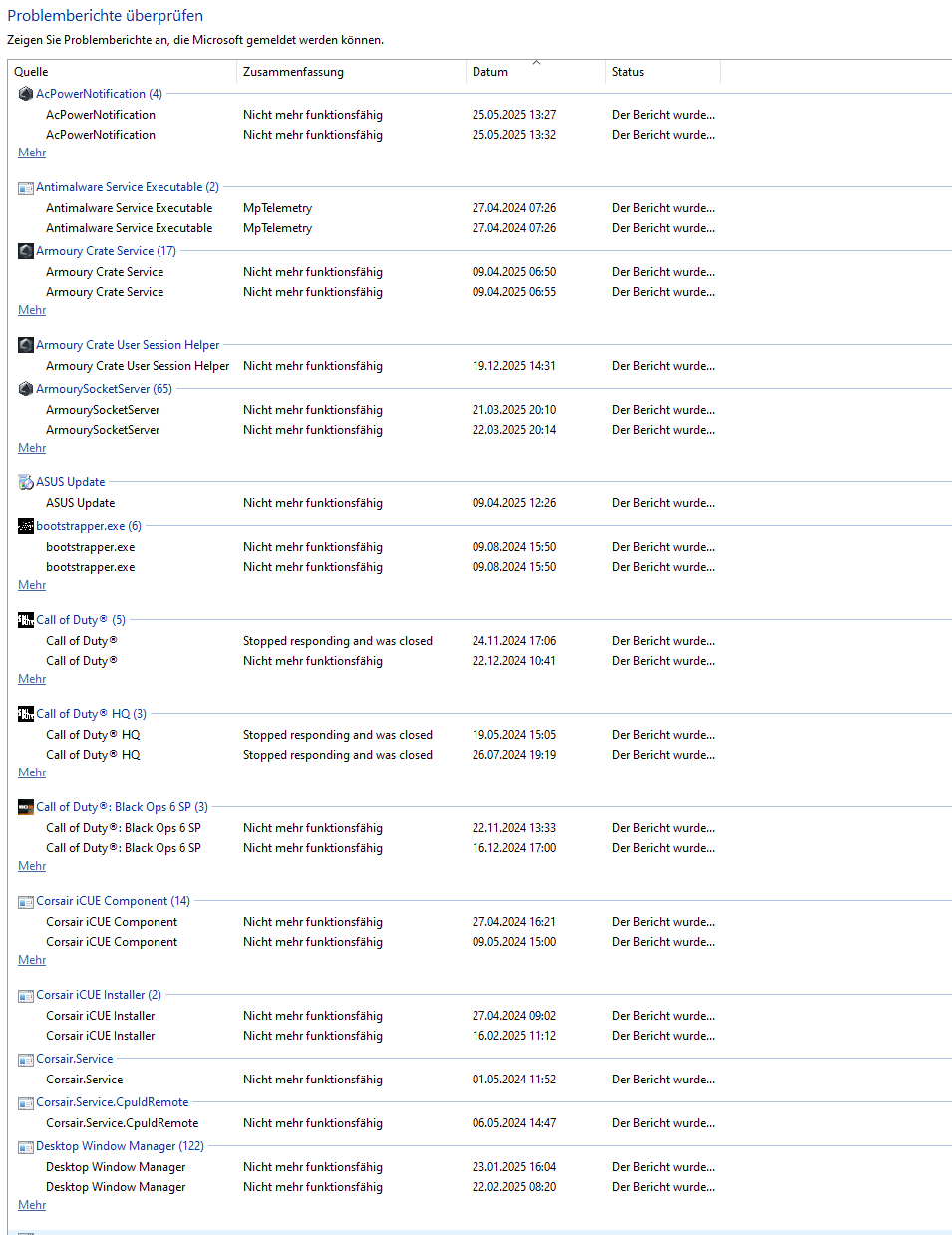
Task: Select Desktop Window Manager report from 23.01.2025
Action: pos(380,1167)
